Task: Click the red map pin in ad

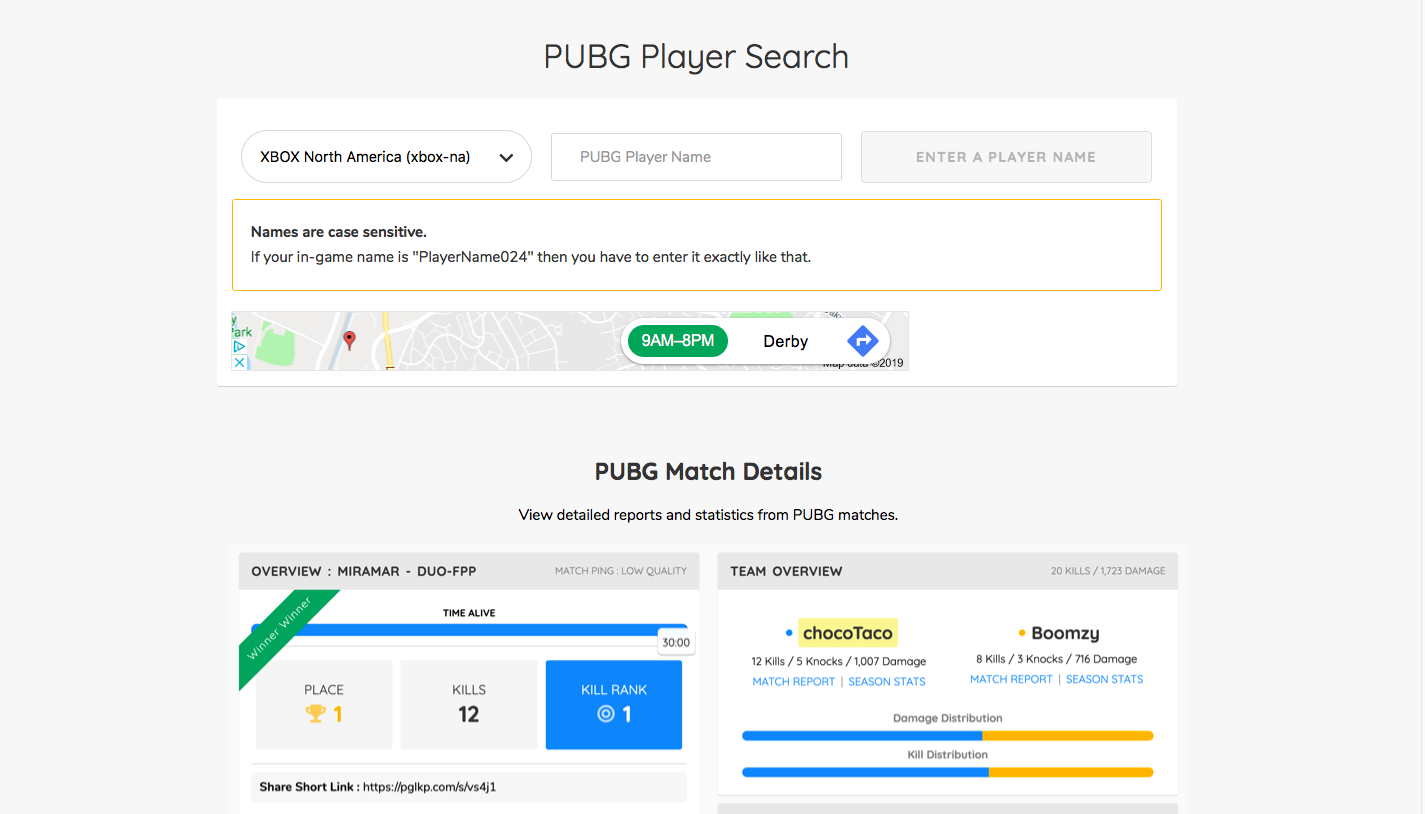Action: click(x=349, y=340)
